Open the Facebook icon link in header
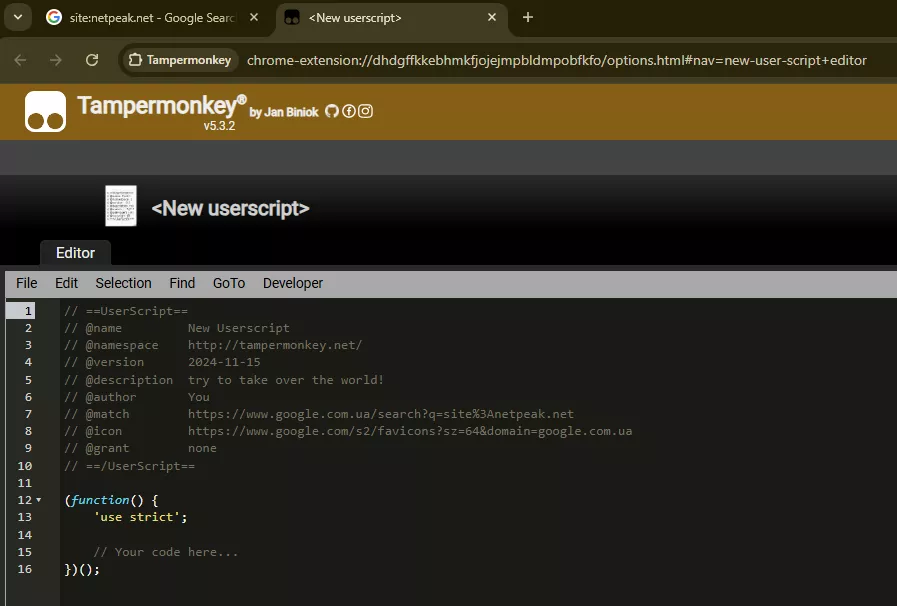This screenshot has width=897, height=606. (x=348, y=111)
